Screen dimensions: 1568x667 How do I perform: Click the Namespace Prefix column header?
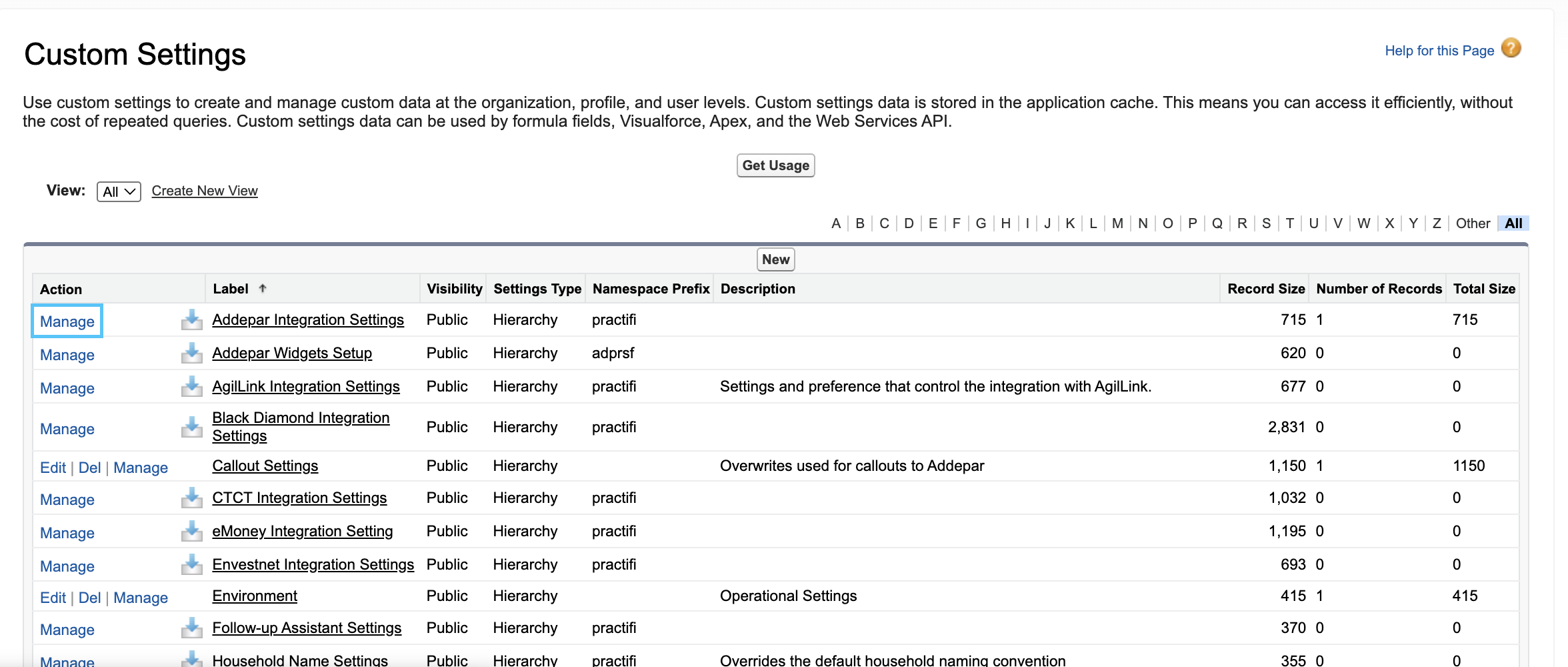651,289
